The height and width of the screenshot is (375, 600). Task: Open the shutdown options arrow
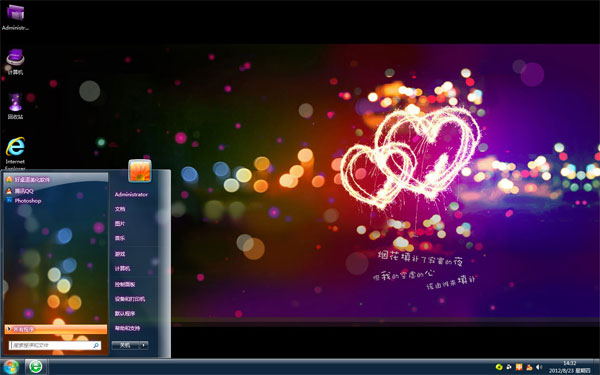pos(144,345)
